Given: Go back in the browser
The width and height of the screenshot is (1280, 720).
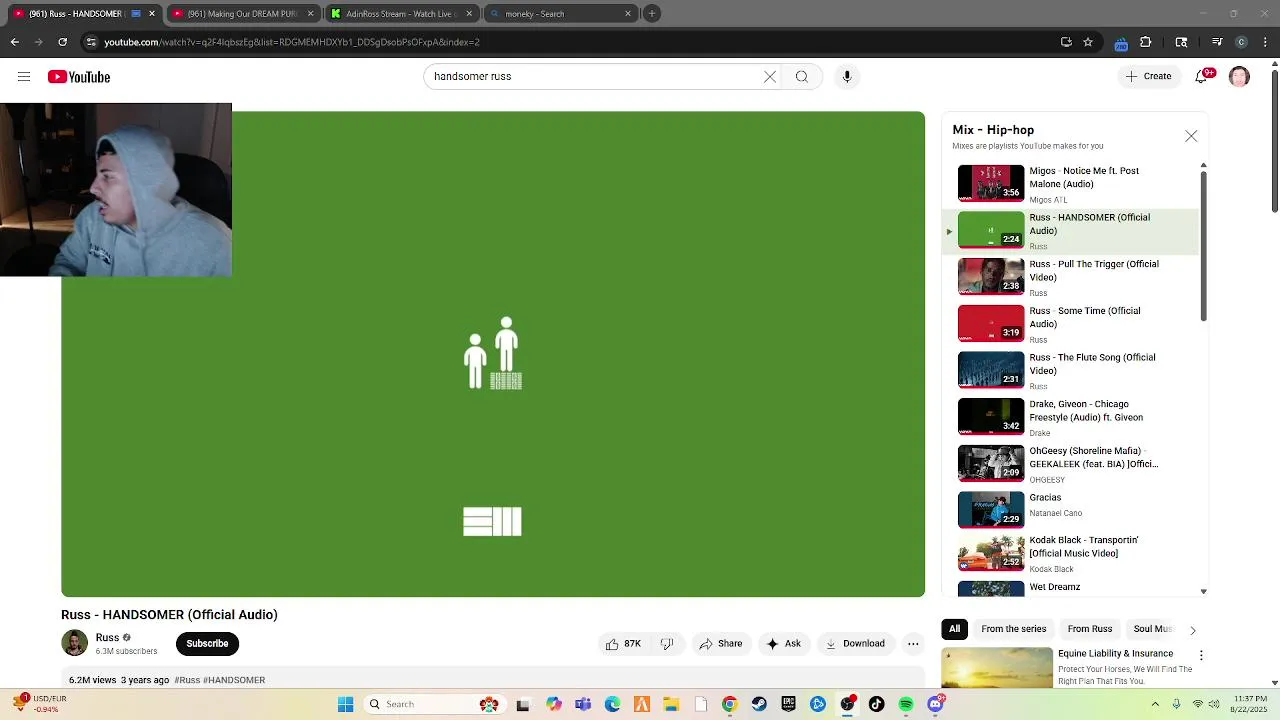Looking at the screenshot, I should 14,42.
